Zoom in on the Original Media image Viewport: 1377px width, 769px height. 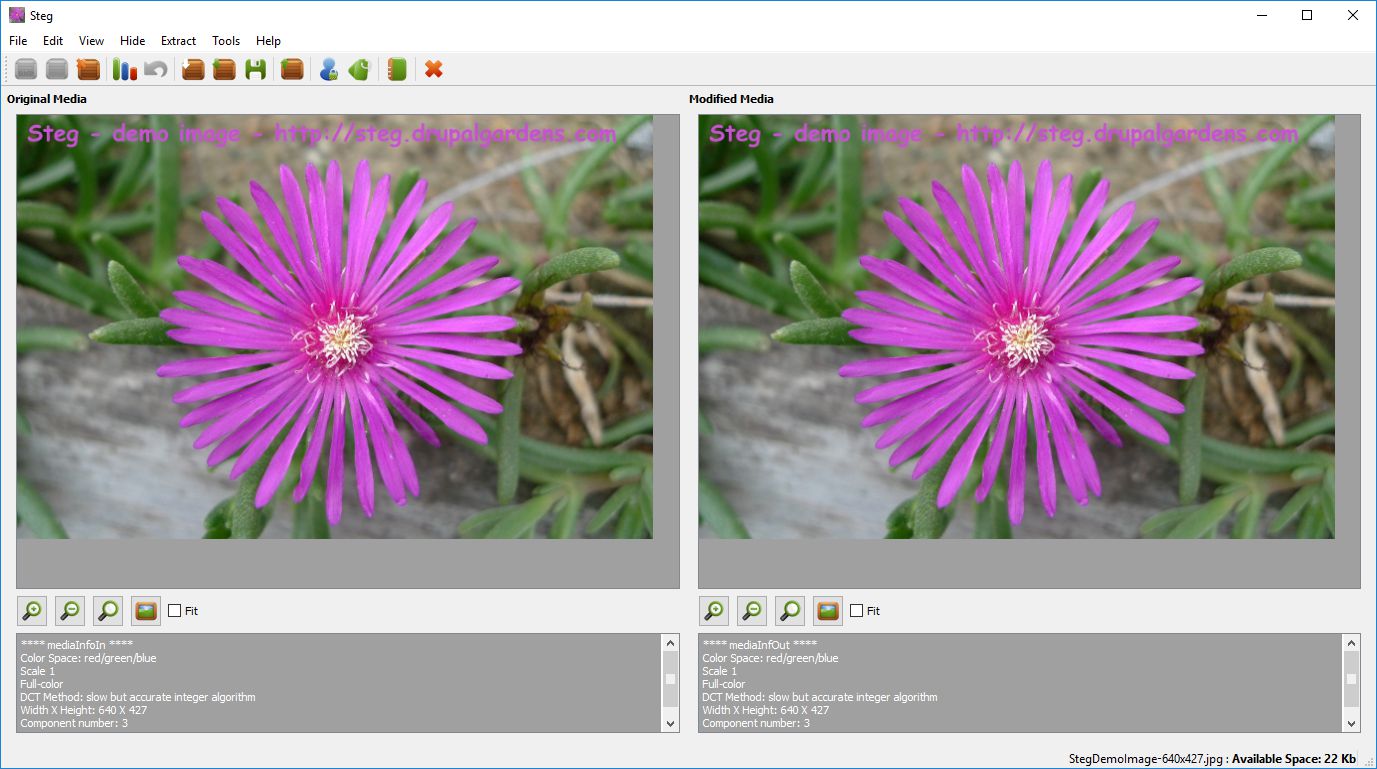click(32, 610)
